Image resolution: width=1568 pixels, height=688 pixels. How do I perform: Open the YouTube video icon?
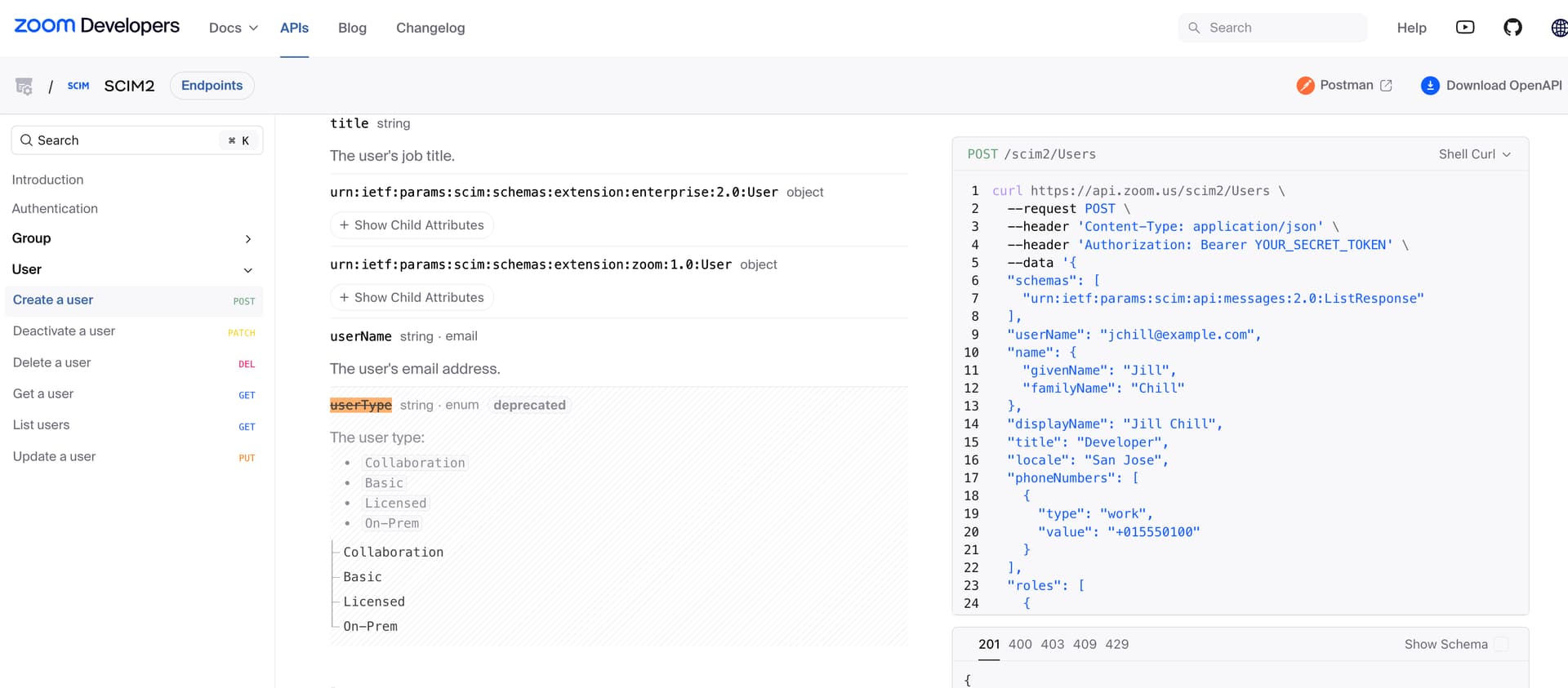tap(1465, 28)
